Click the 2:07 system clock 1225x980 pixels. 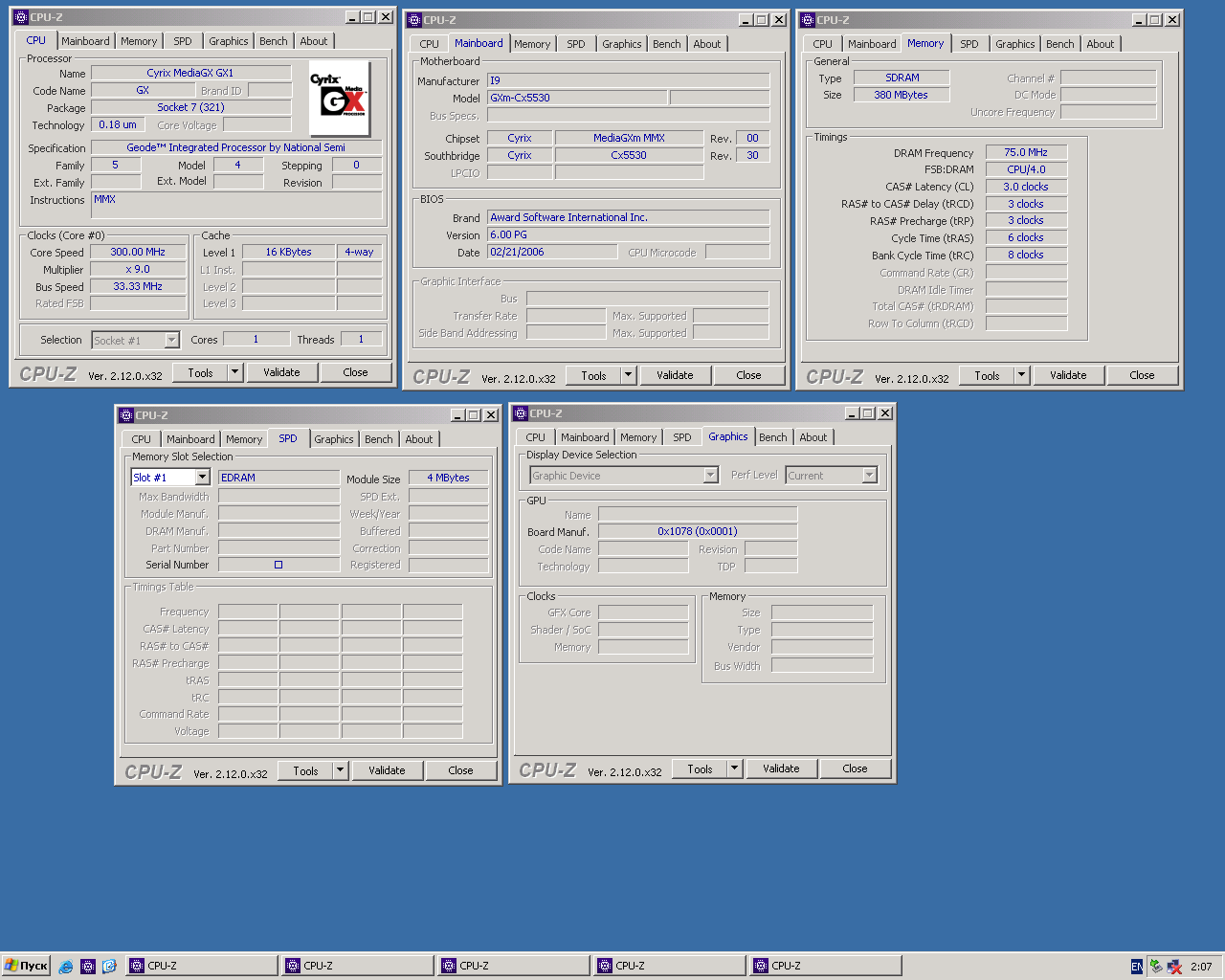1202,967
